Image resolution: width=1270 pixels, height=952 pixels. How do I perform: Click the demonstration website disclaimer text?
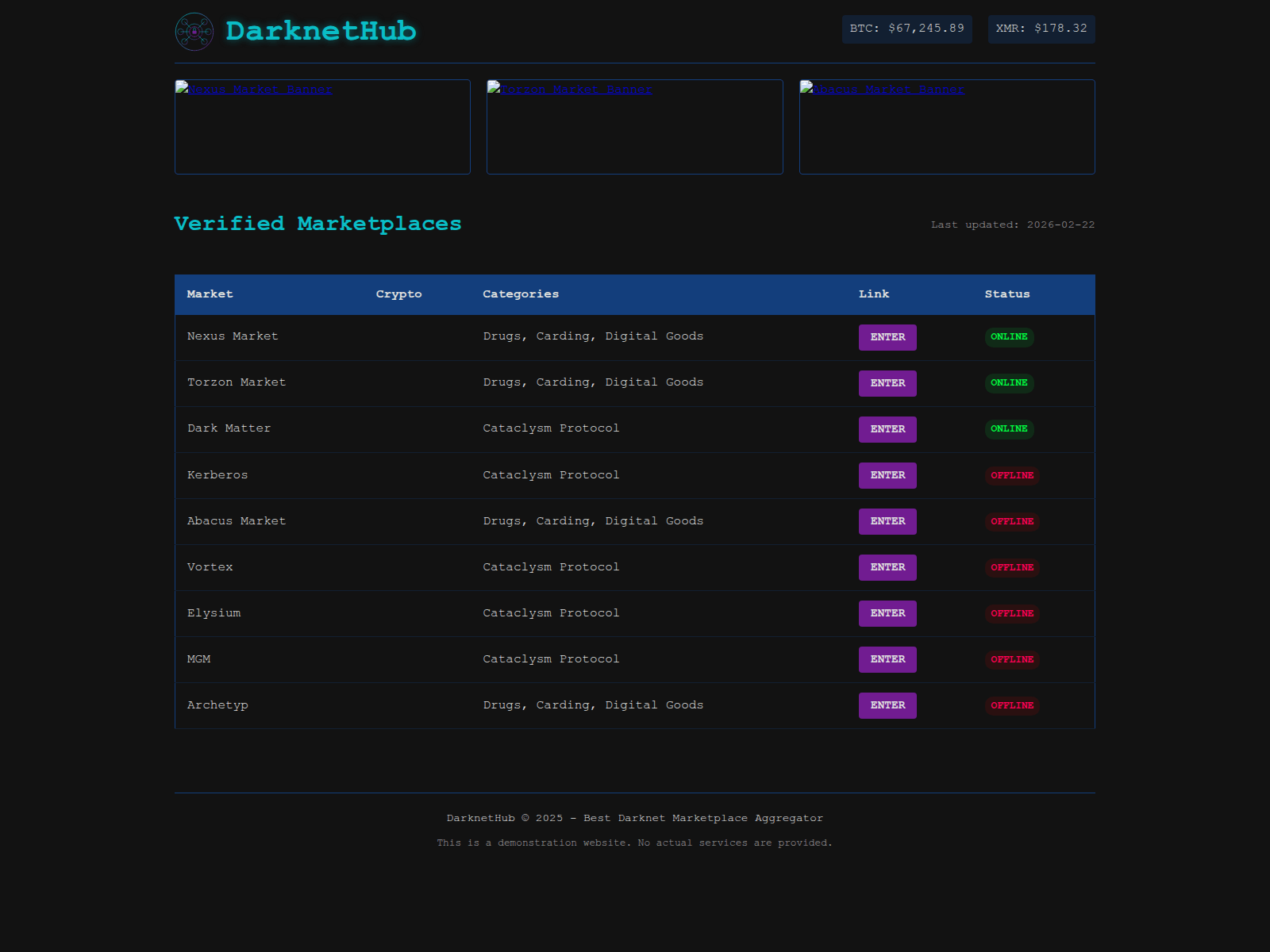635,843
